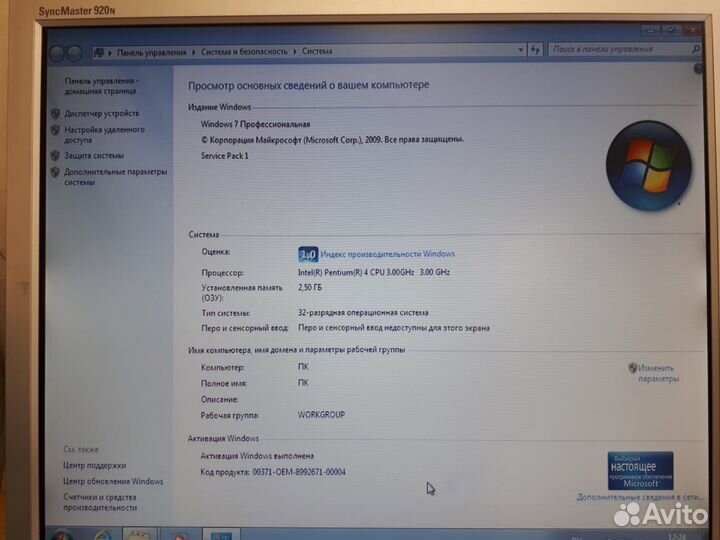Click the computer icon in the address bar
This screenshot has width=720, height=540.
(x=98, y=53)
